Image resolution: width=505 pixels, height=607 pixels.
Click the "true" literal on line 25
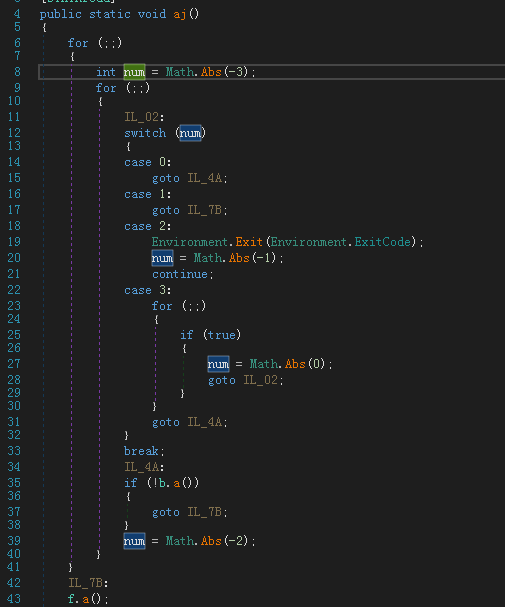point(222,335)
